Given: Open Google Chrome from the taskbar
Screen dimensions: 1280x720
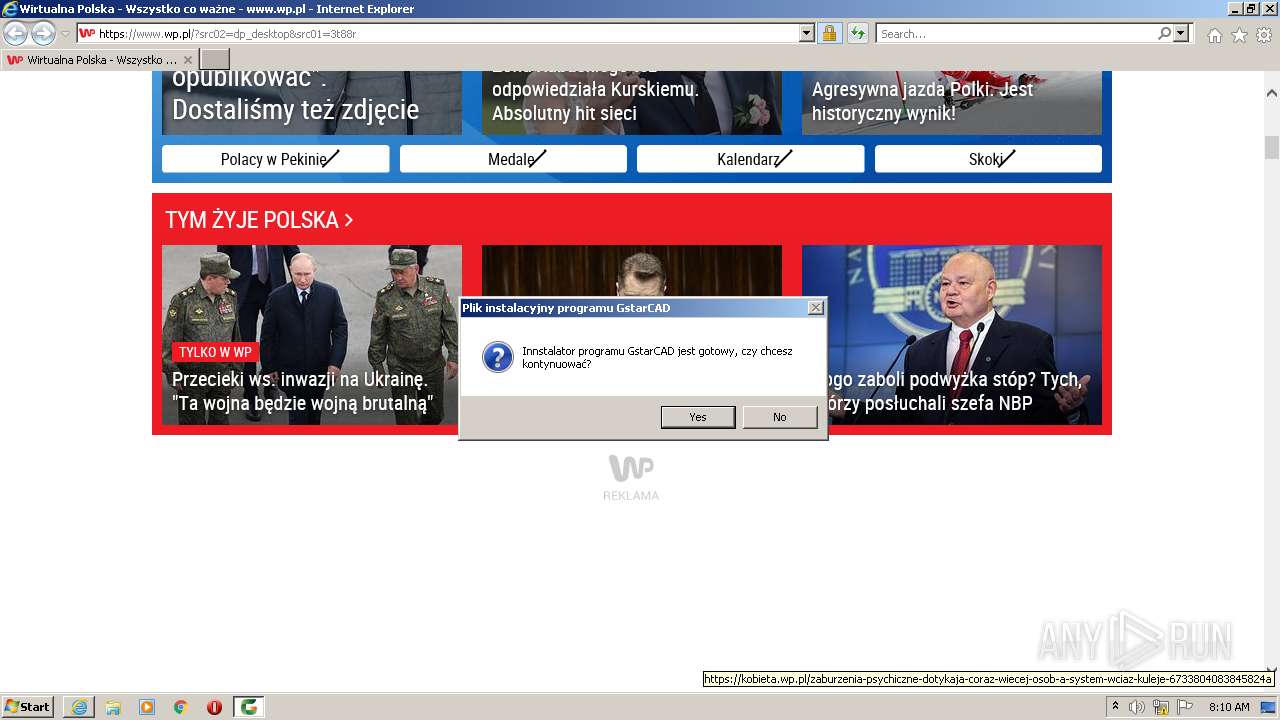Looking at the screenshot, I should coord(181,707).
